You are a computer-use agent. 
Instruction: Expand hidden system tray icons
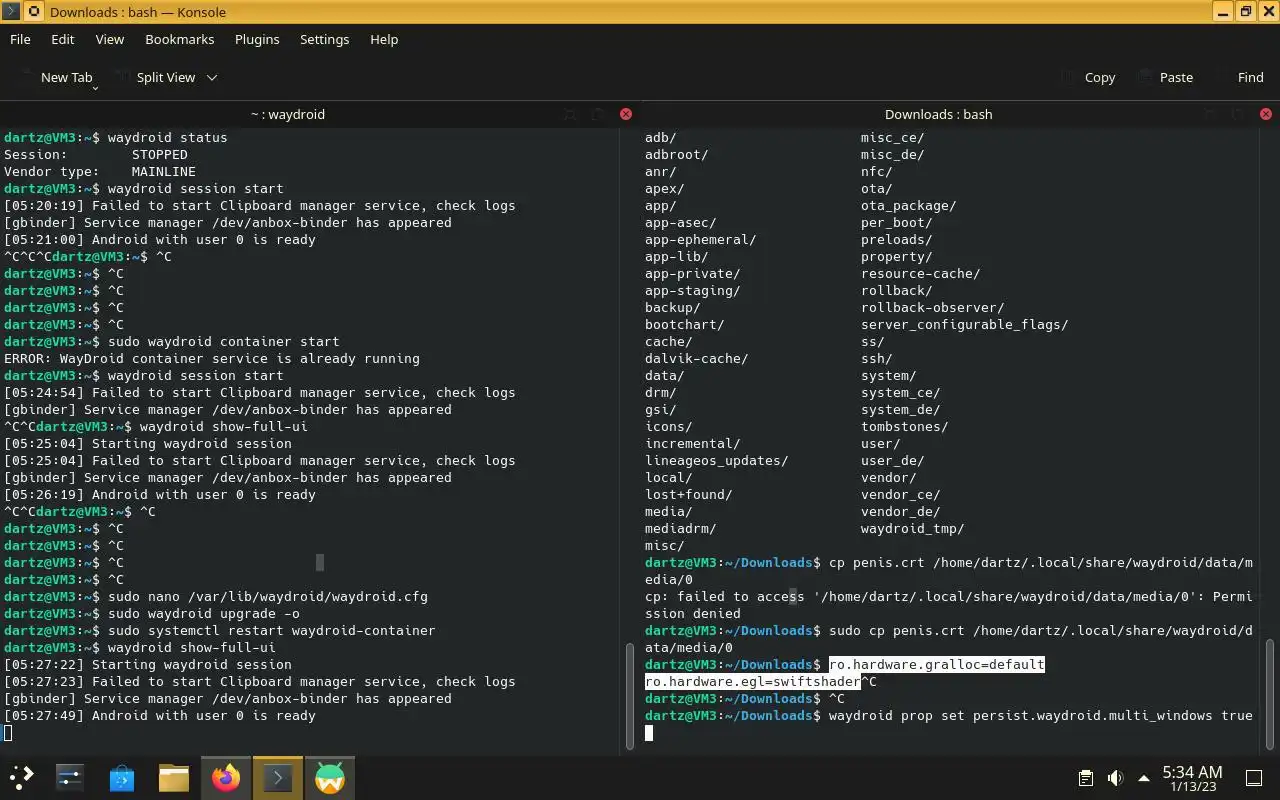click(1144, 778)
